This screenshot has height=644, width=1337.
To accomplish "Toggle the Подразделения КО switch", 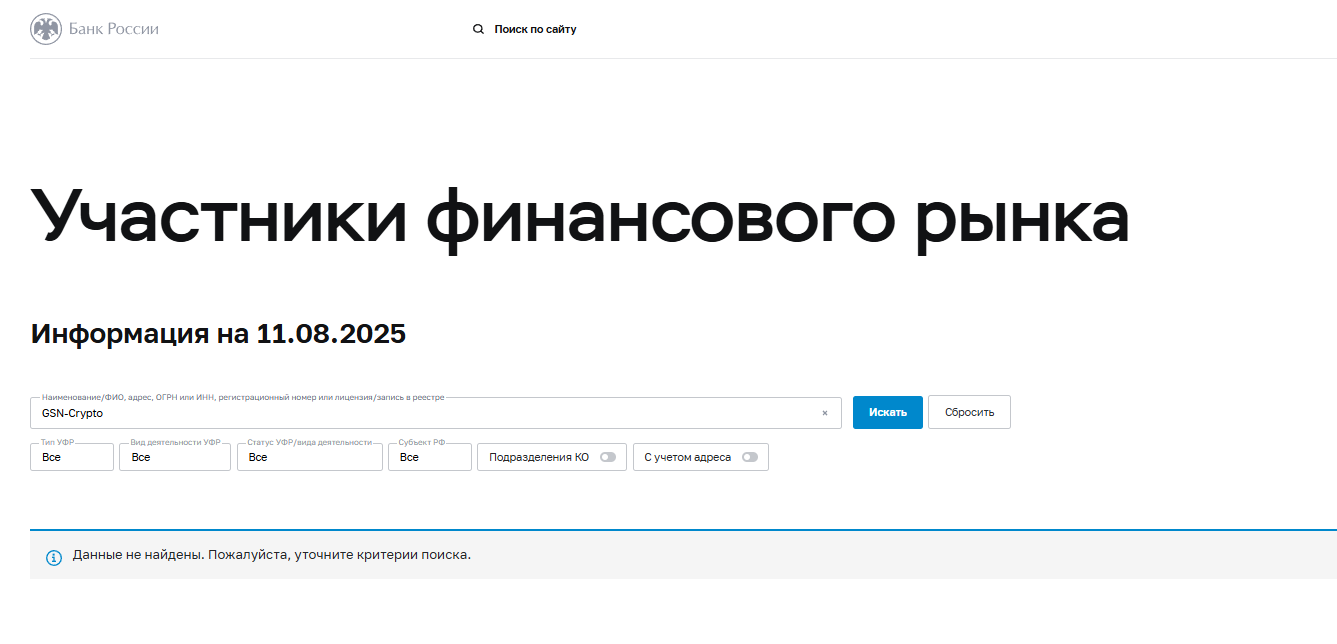I will click(608, 457).
